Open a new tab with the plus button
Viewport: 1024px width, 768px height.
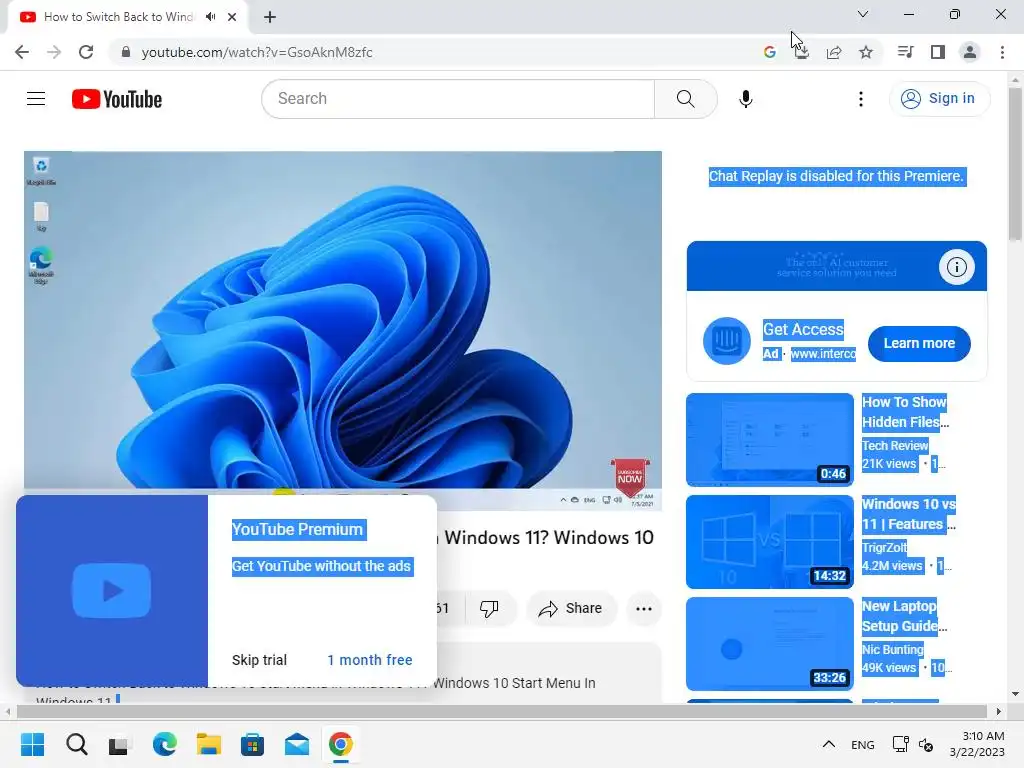(270, 17)
